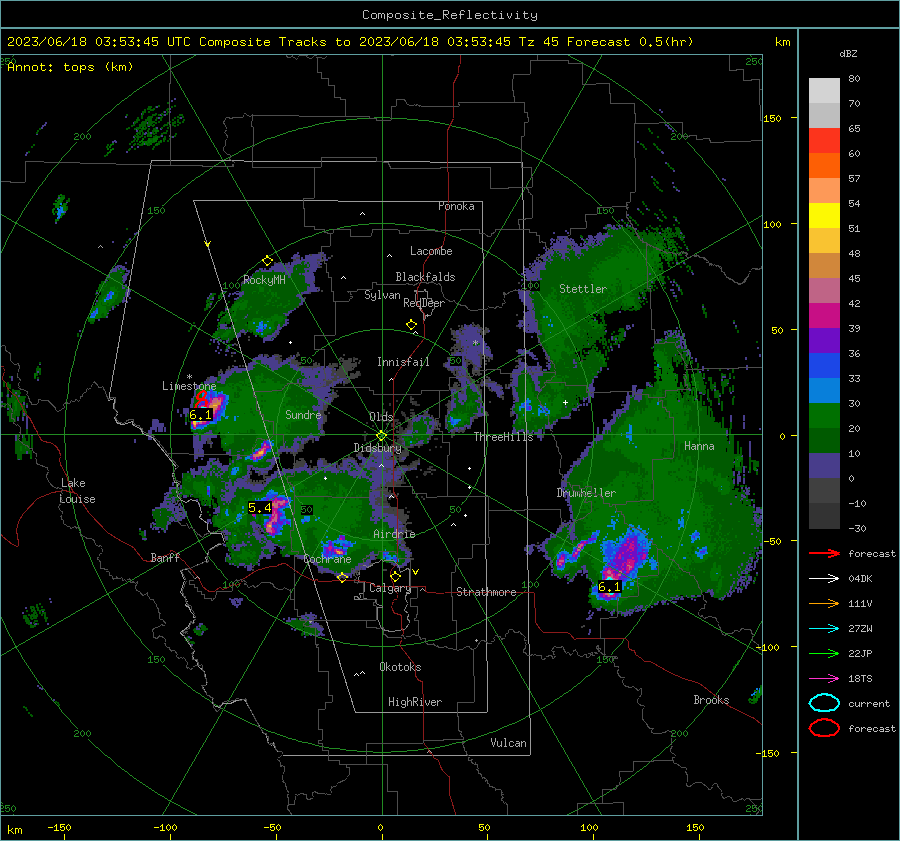Click the UTC timestamp header line
The height and width of the screenshot is (841, 900).
[350, 42]
